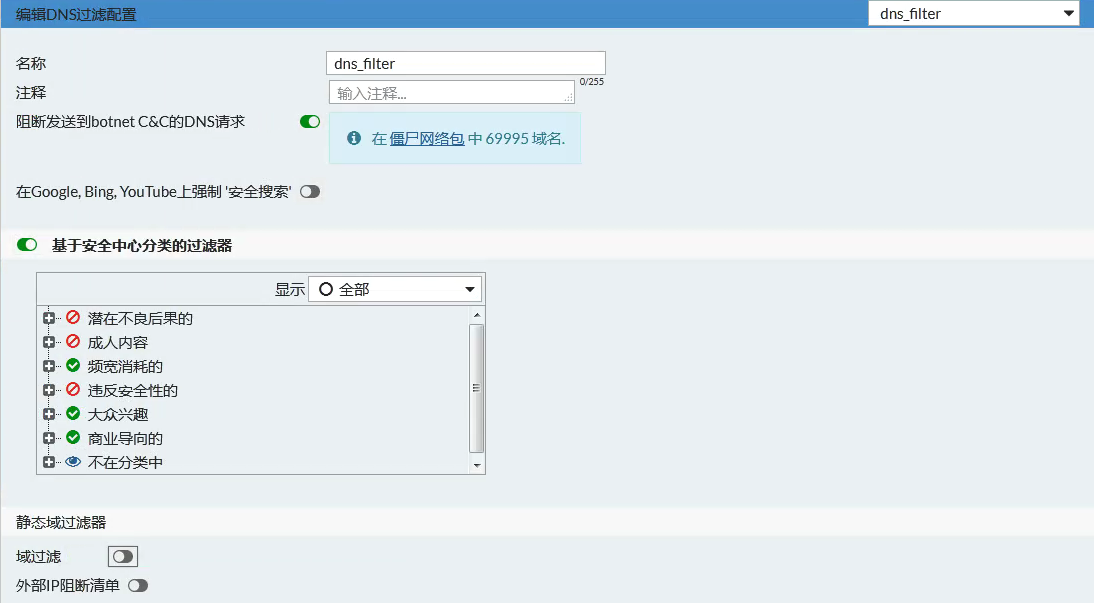Viewport: 1094px width, 603px height.
Task: Turn on 外部IP阻断清单 switch
Action: [x=138, y=586]
